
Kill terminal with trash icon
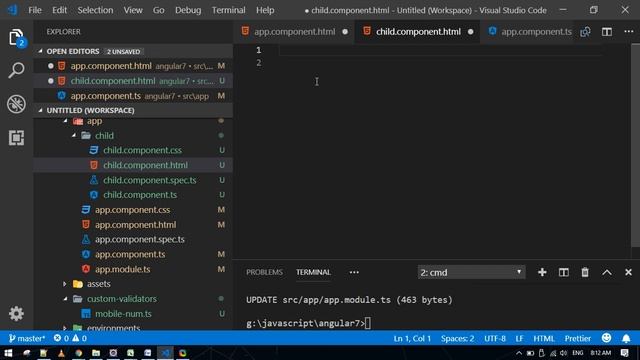[x=585, y=272]
